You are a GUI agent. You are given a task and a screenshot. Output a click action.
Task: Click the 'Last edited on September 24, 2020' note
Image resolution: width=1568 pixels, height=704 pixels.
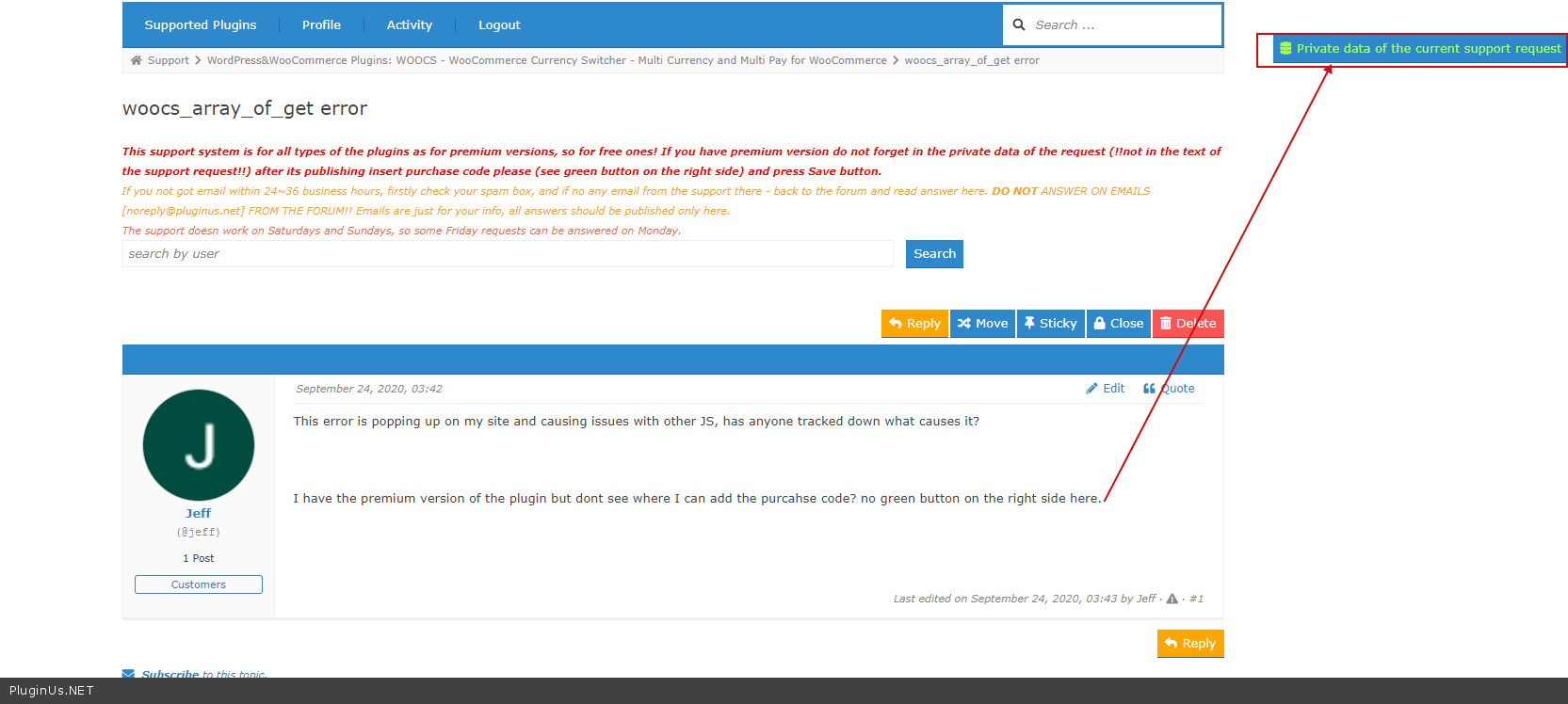point(1025,599)
